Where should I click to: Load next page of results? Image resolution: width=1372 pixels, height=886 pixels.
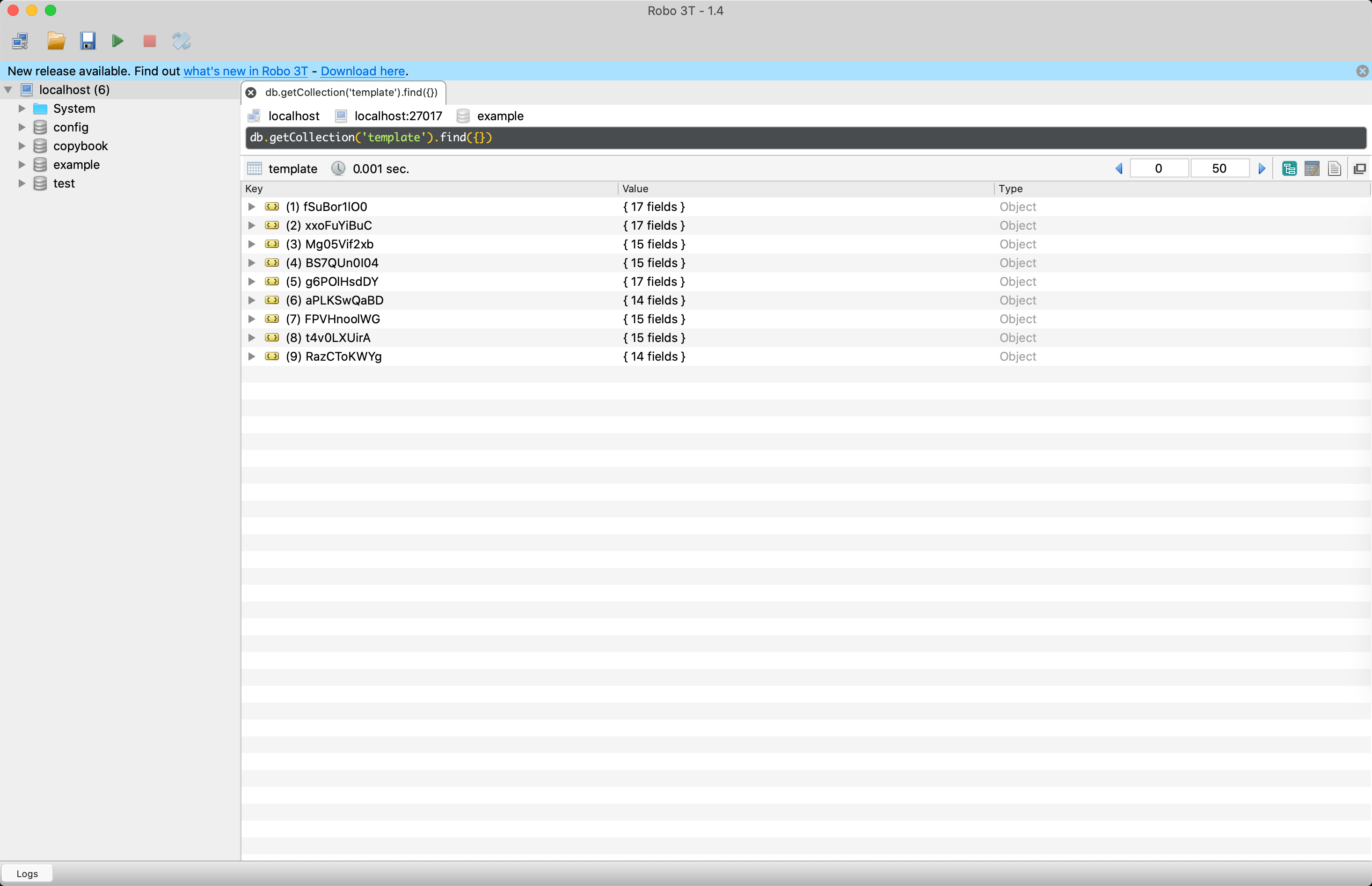[x=1262, y=168]
